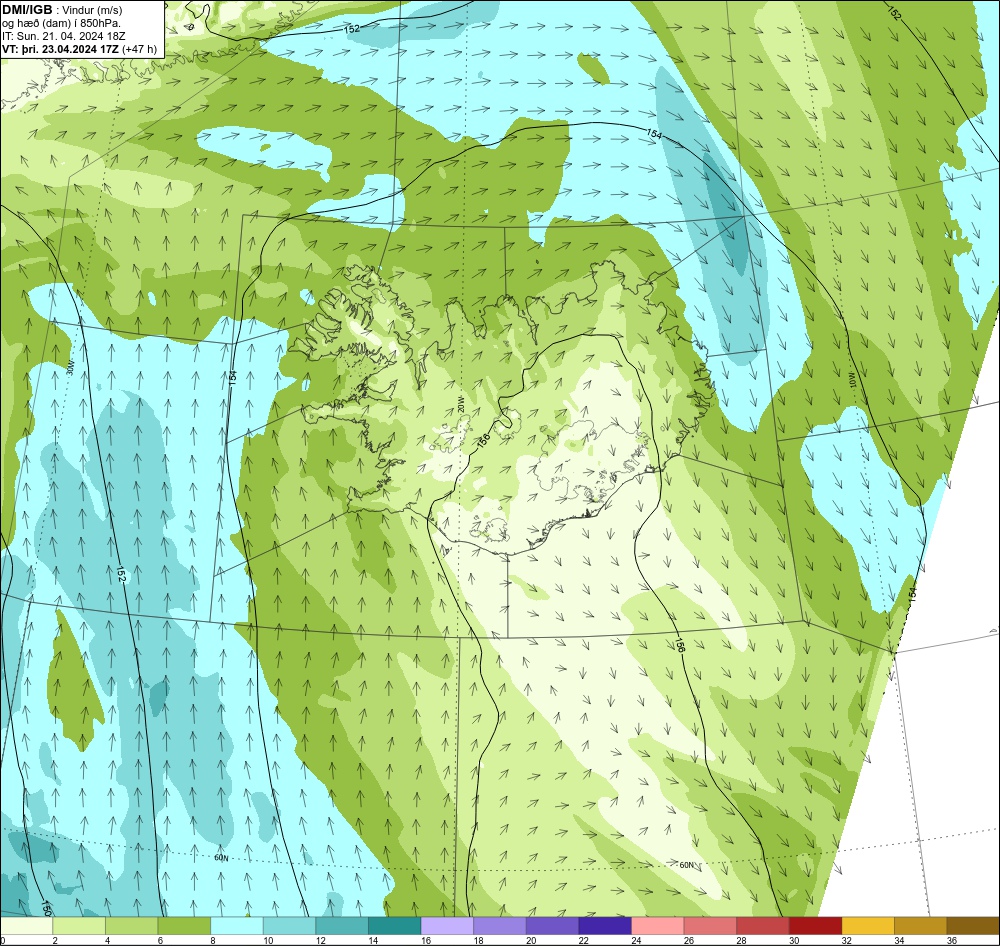Click the light teal 10–12 m/s legend swatch
Viewport: 1000px width, 946px height.
coord(290,926)
